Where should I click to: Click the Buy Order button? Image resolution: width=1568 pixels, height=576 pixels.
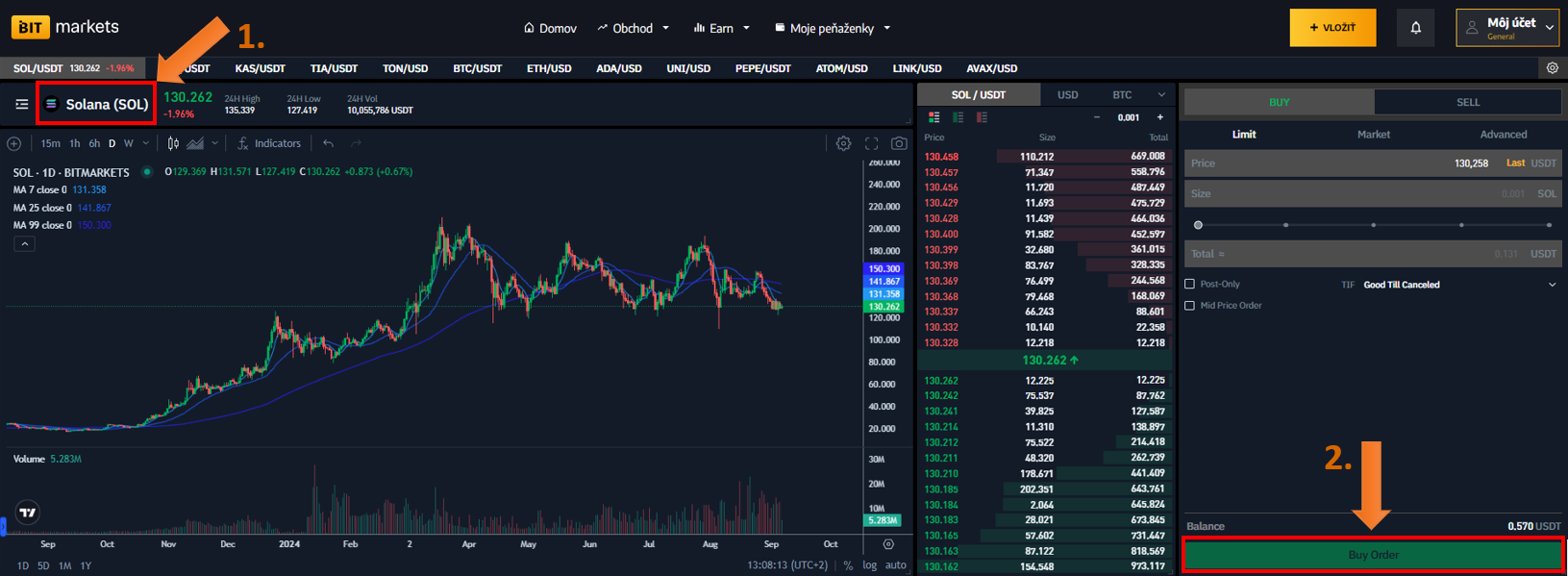(1373, 555)
